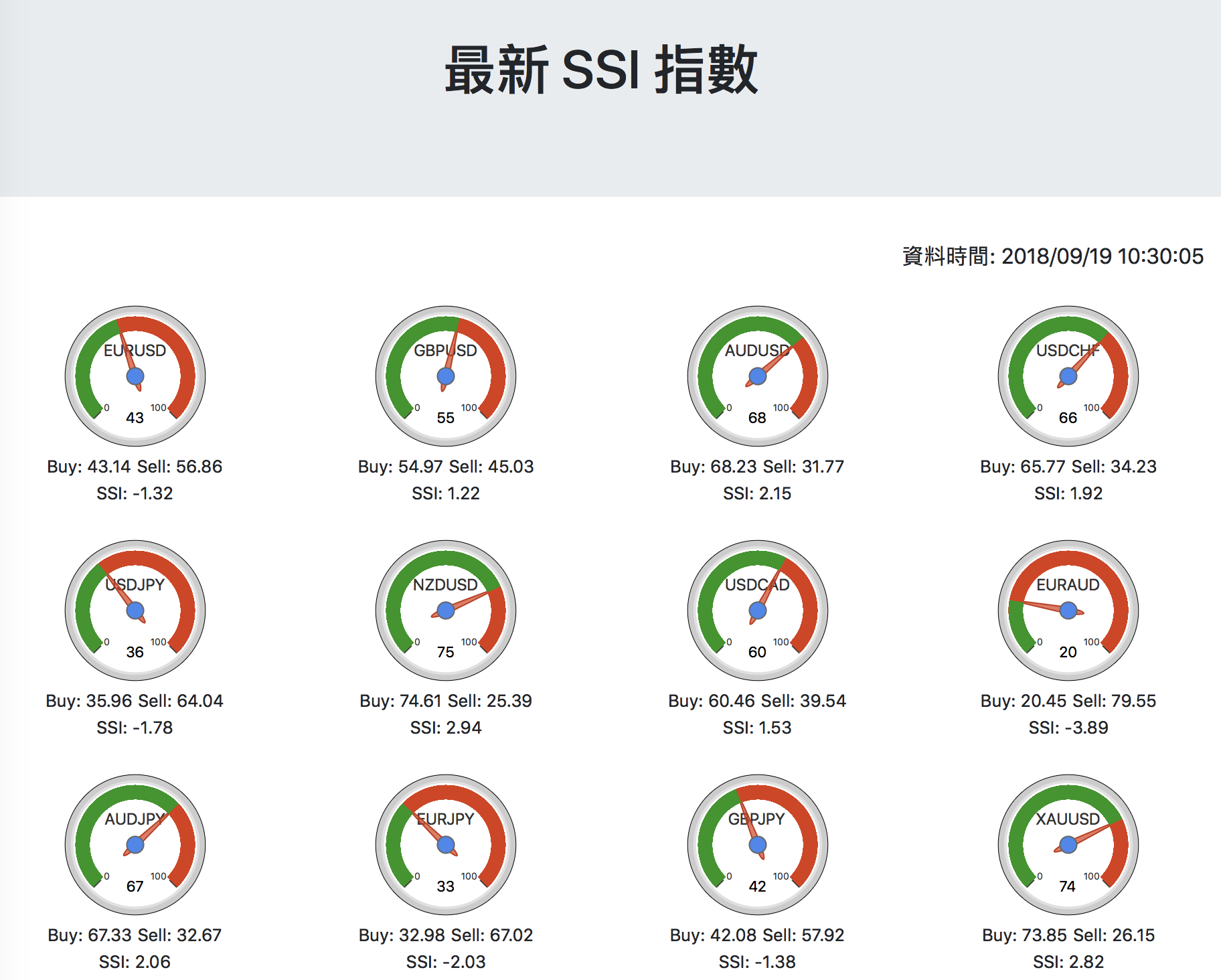Click the GBPJPY gauge showing 42
1221x980 pixels.
[757, 845]
